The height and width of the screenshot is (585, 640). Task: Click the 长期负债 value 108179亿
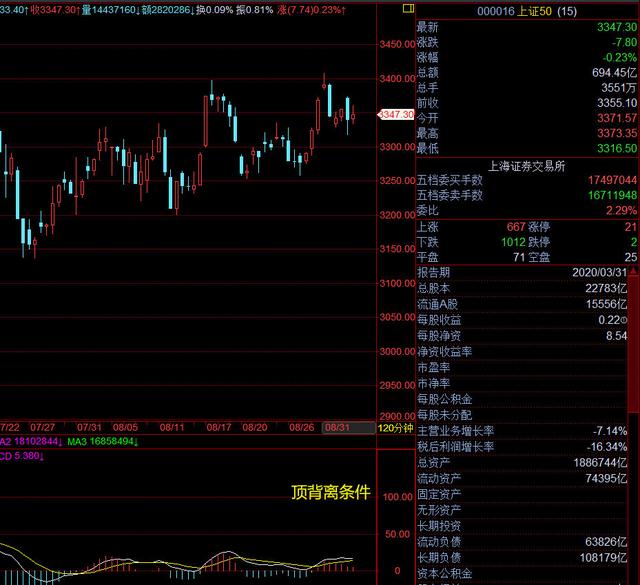pos(603,558)
